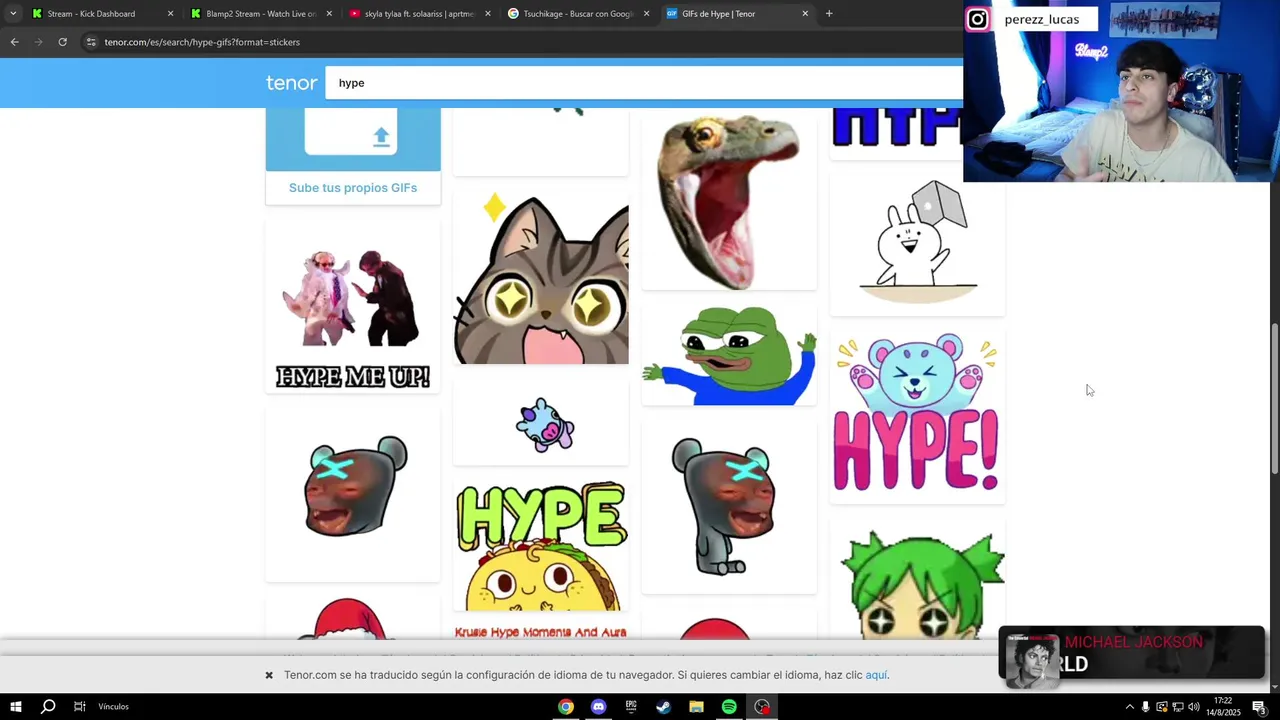Open Steam from the taskbar
Screen dimensions: 1280x720
(663, 707)
